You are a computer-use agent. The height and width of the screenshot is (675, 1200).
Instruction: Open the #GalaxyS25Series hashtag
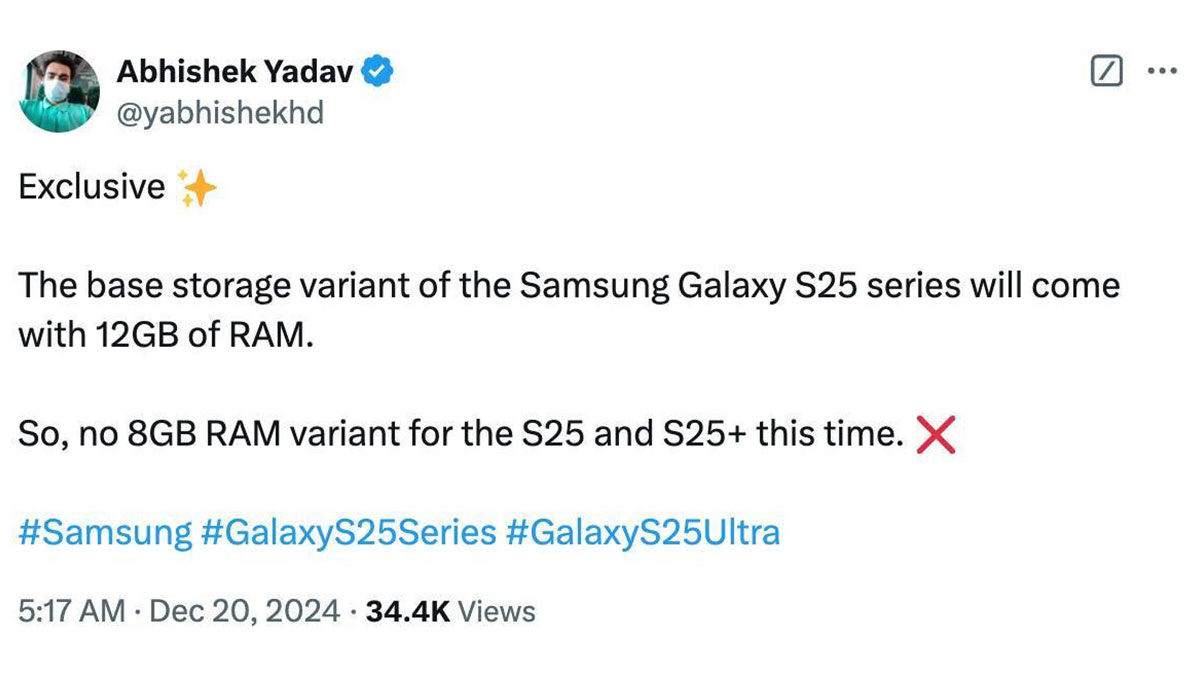pyautogui.click(x=348, y=532)
